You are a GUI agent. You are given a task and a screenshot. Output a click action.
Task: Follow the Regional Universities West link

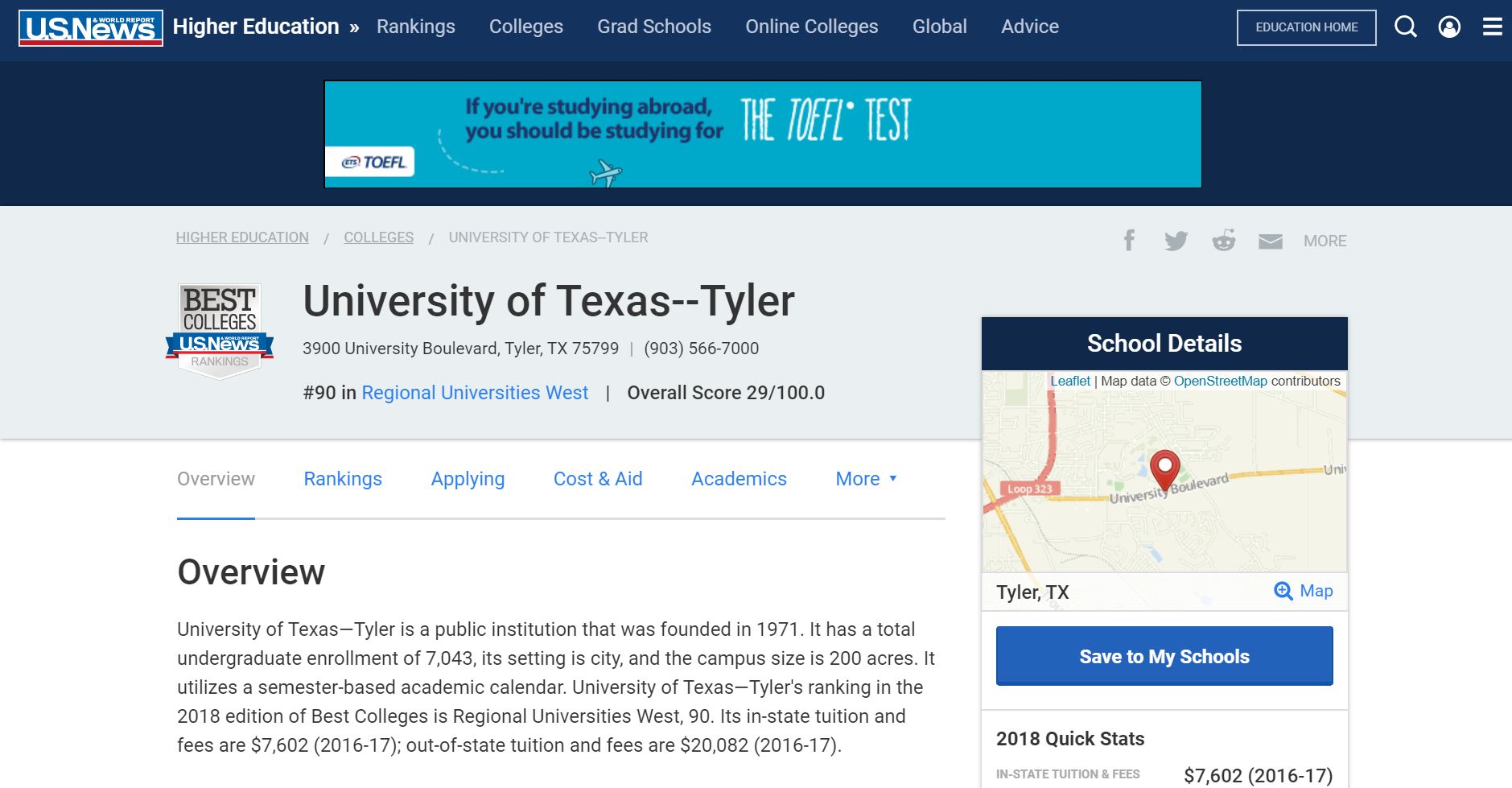point(475,393)
